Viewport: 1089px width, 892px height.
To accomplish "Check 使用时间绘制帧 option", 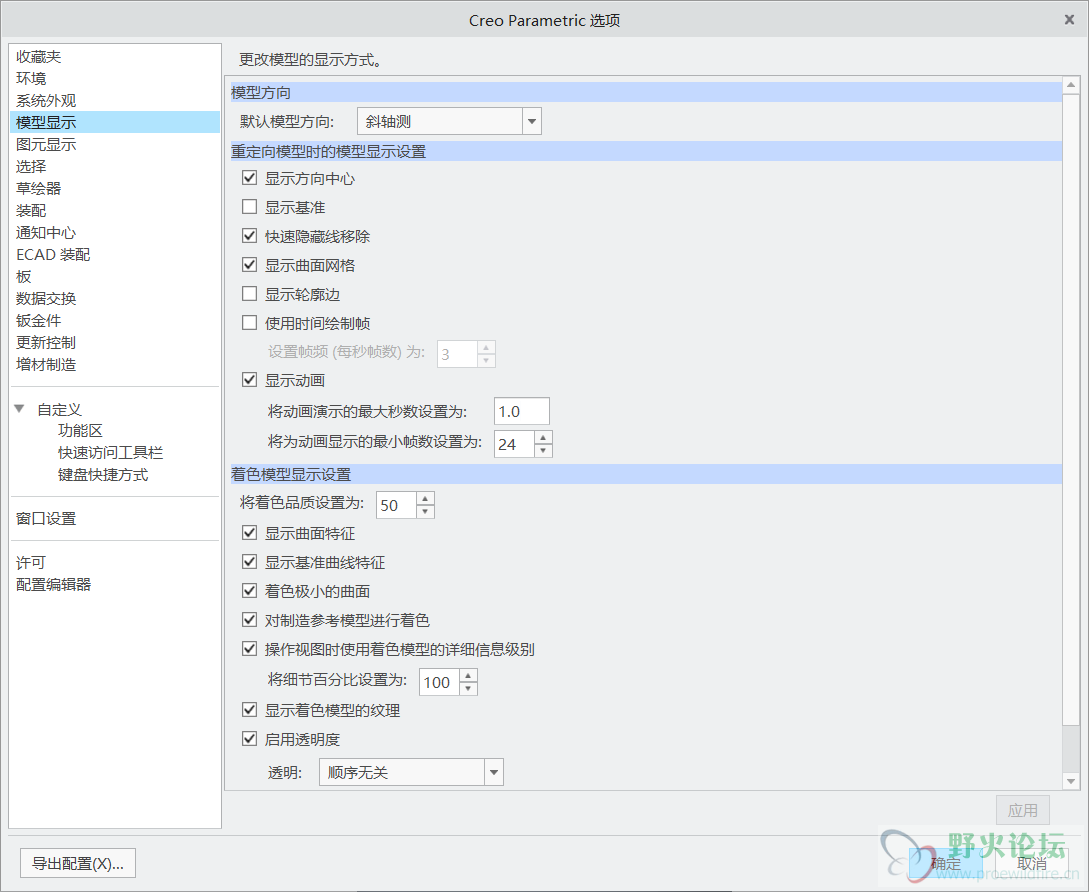I will click(249, 323).
